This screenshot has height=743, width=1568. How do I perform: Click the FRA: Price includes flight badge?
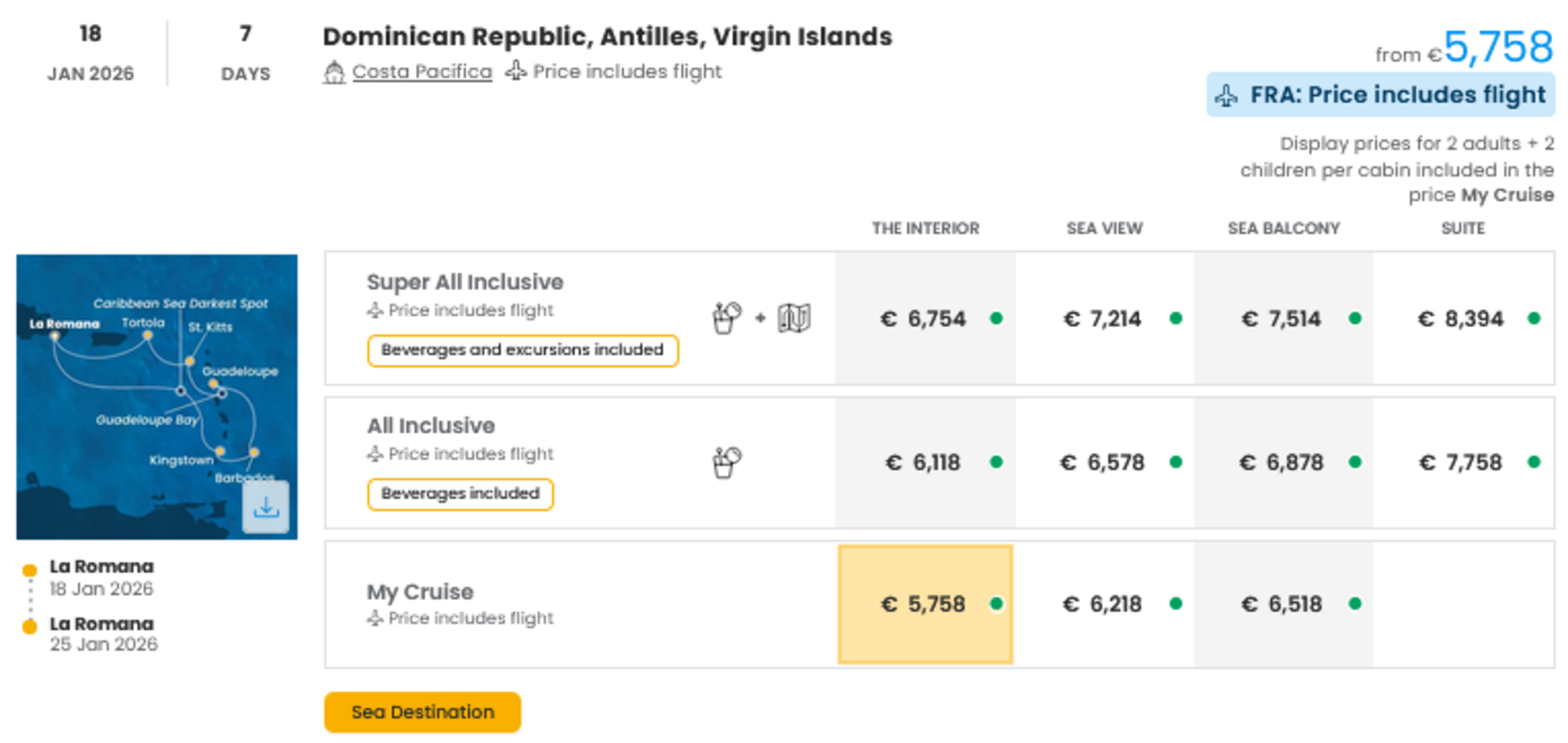pyautogui.click(x=1380, y=96)
